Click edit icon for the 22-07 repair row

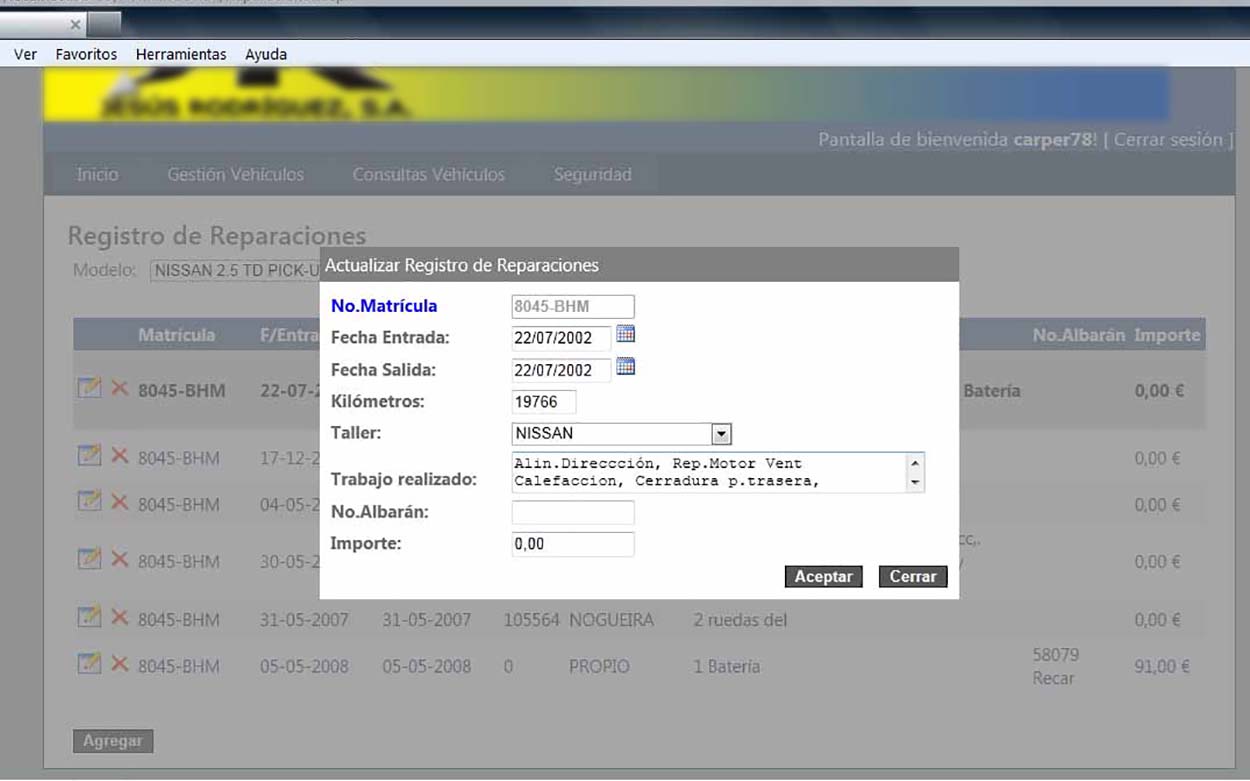click(x=89, y=387)
